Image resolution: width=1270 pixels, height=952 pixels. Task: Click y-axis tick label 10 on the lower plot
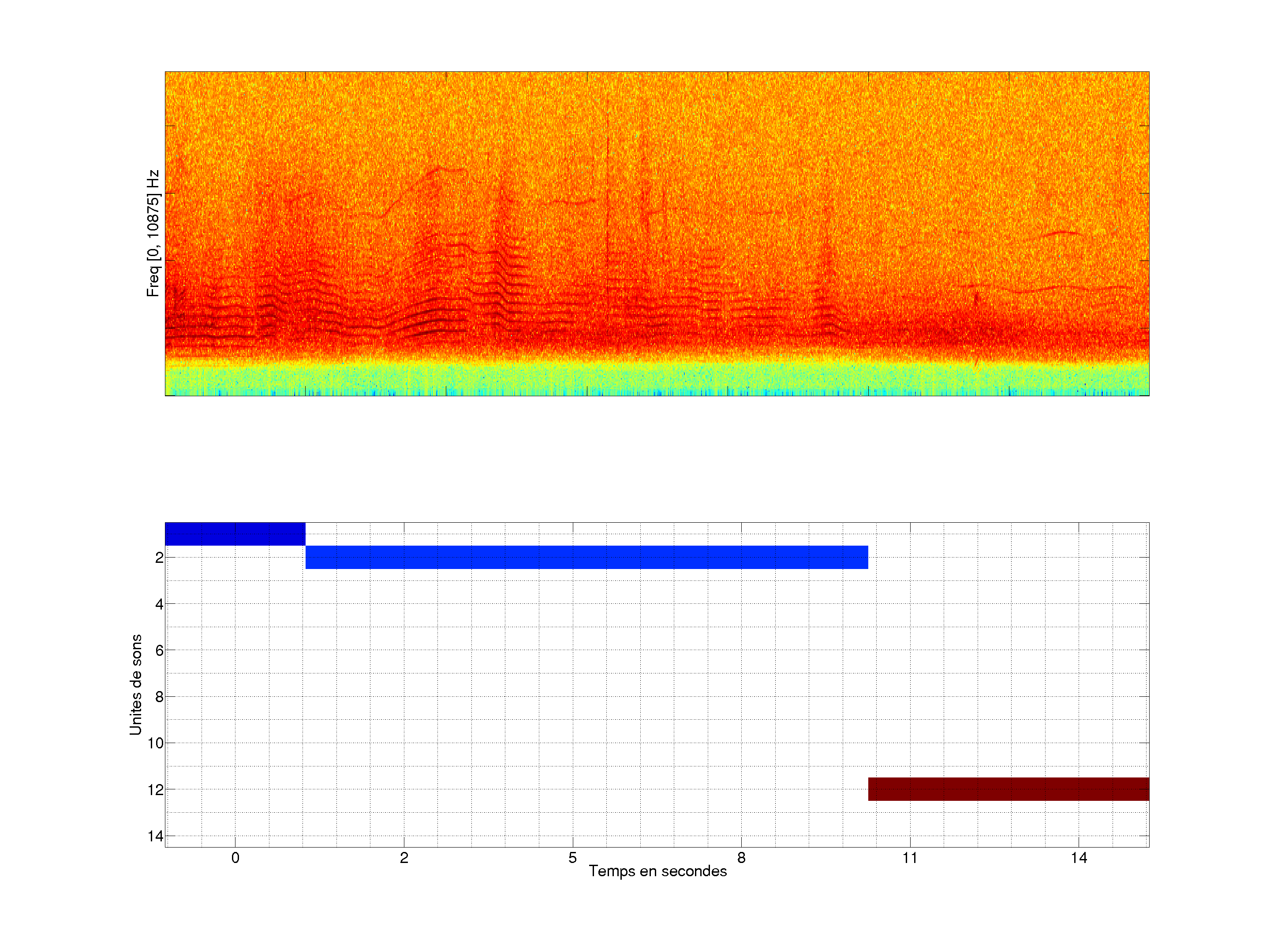pos(156,743)
